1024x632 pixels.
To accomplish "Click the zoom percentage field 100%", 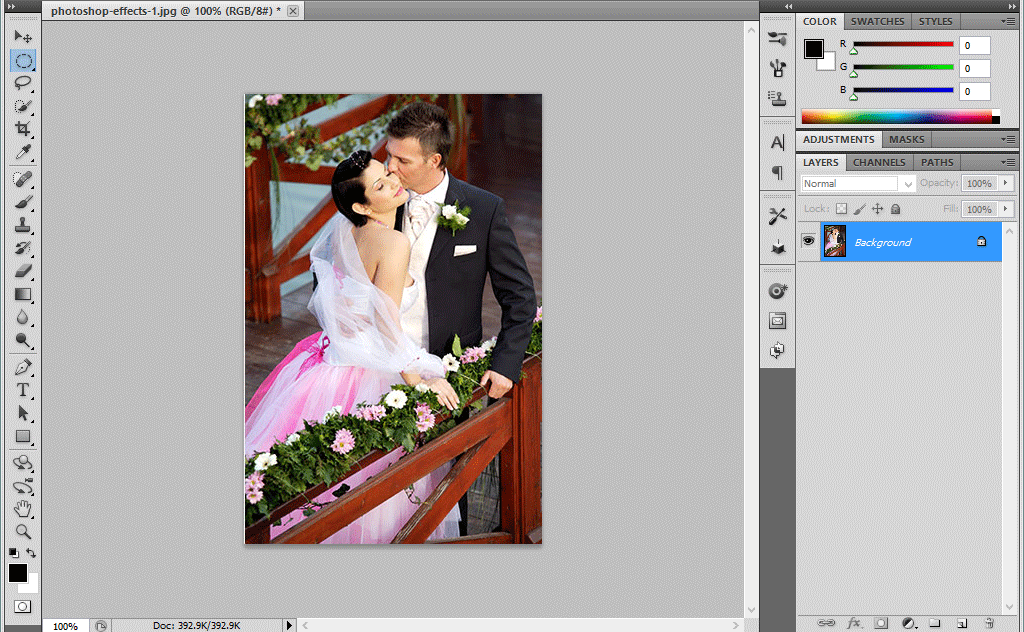I will tap(65, 626).
